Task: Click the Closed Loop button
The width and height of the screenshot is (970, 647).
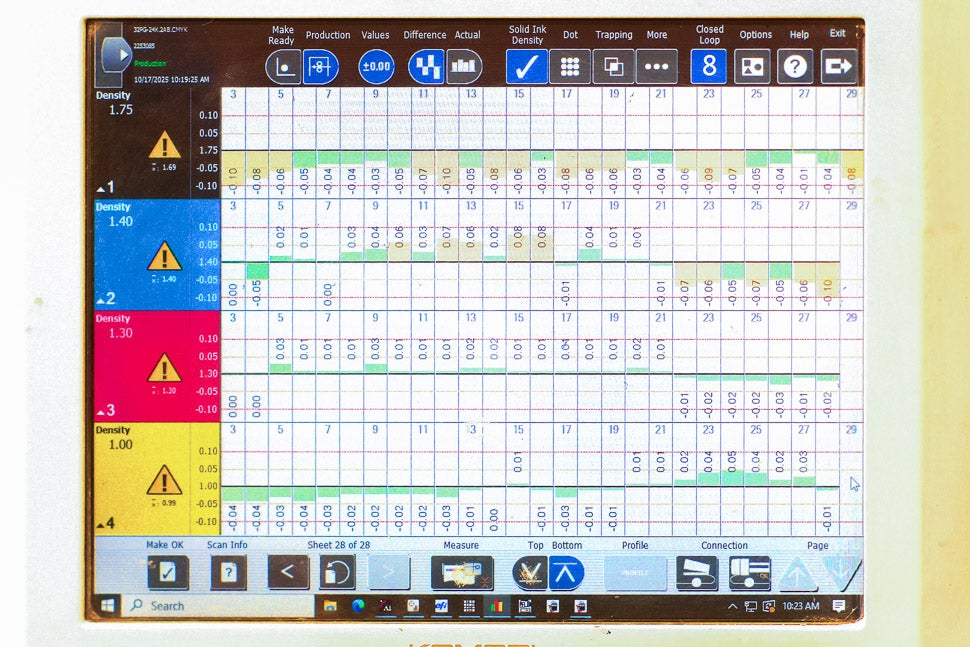Action: [x=709, y=67]
